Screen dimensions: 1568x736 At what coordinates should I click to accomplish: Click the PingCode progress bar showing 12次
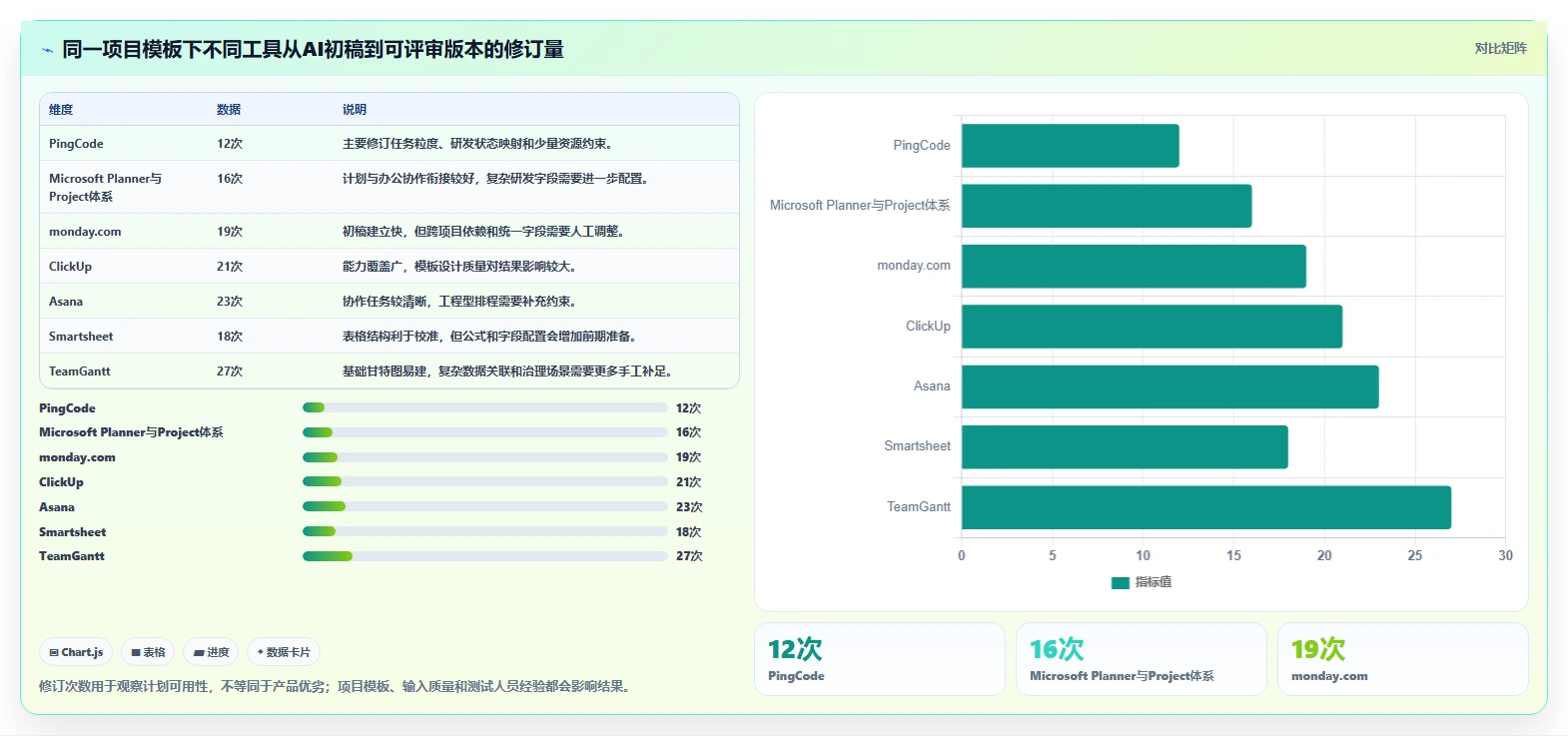pyautogui.click(x=484, y=407)
